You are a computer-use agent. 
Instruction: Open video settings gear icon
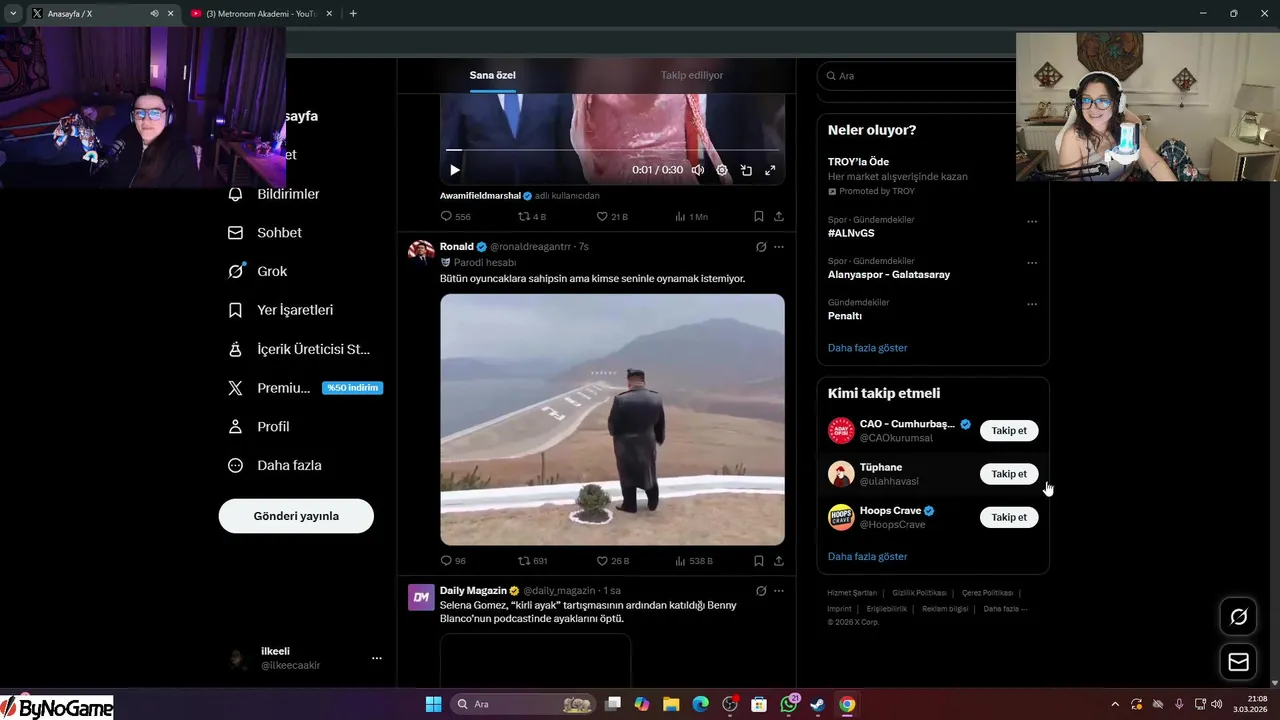(x=722, y=170)
